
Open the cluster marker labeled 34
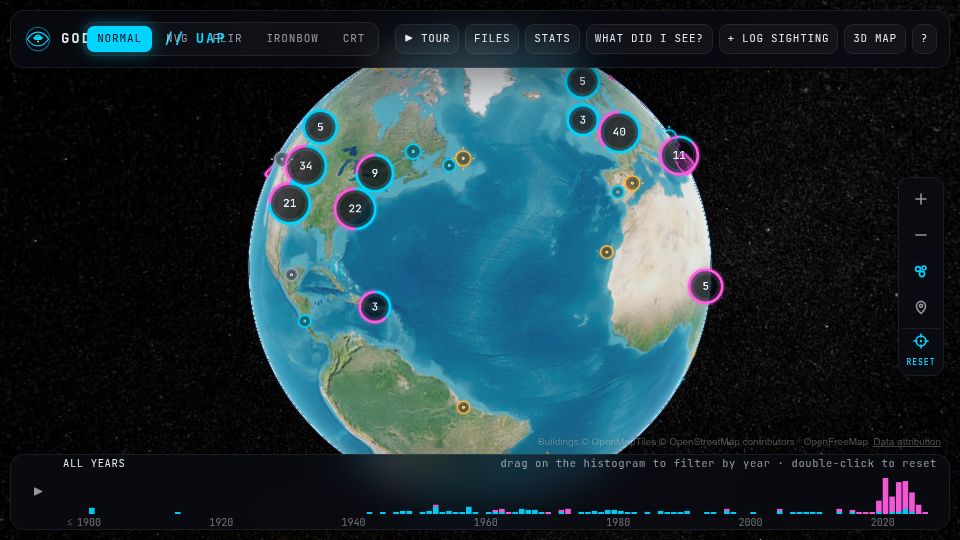click(306, 165)
